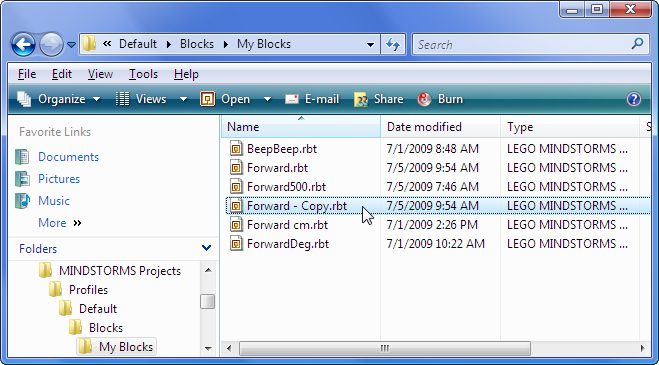Select Blocks folder in tree
The width and height of the screenshot is (659, 365).
[106, 328]
